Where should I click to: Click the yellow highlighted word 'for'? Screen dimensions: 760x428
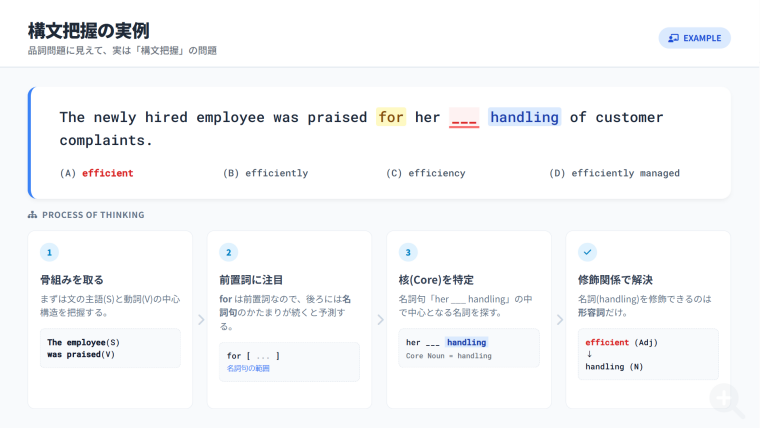tap(391, 117)
